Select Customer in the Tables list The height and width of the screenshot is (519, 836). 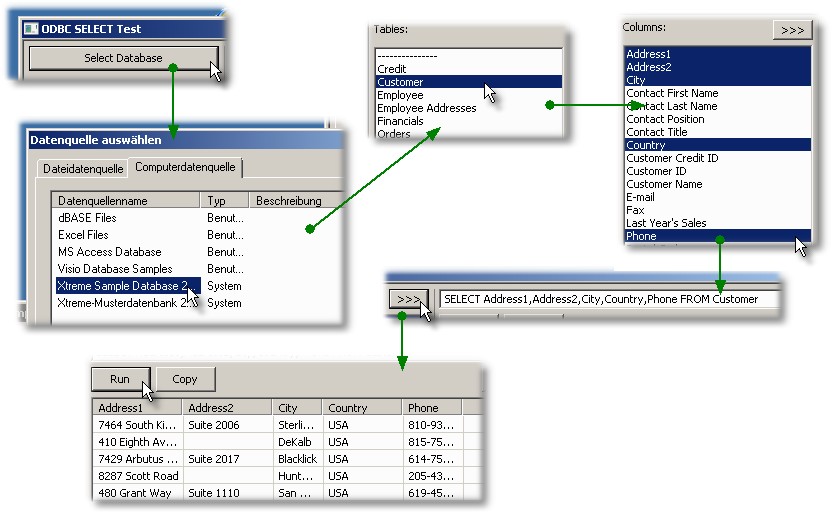pos(400,82)
